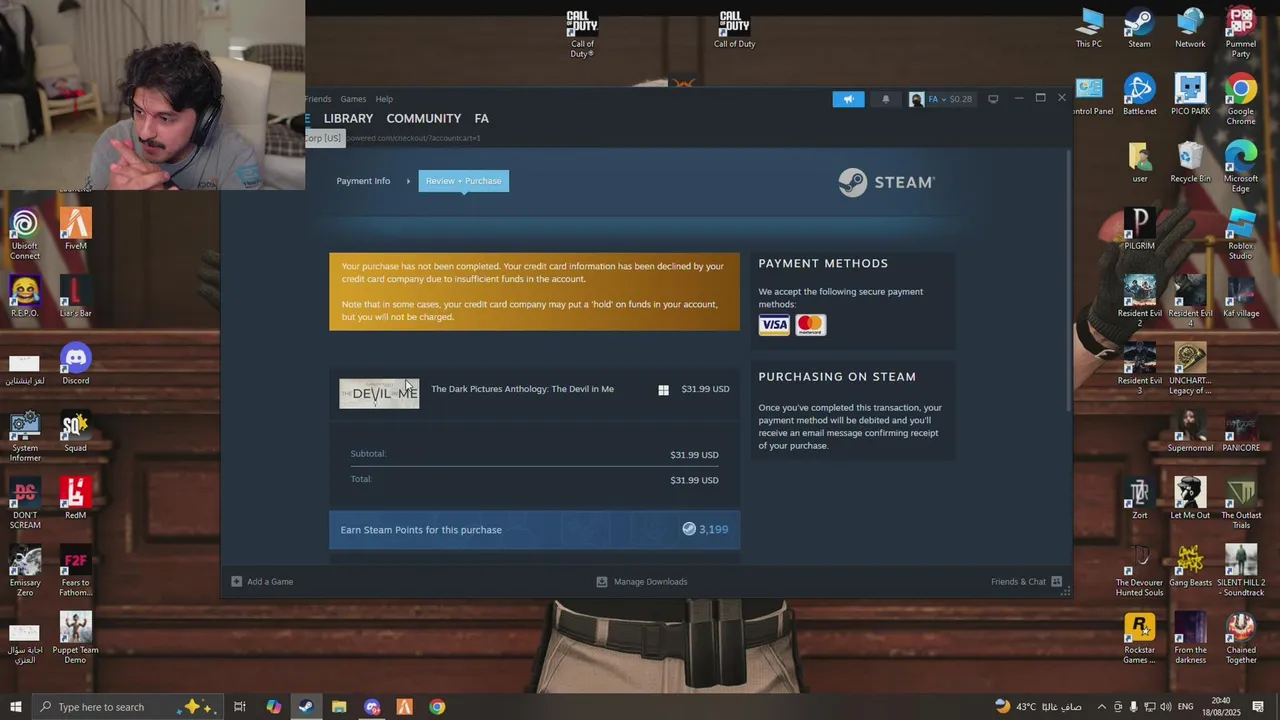Open the Steam announcements megaphone button
The image size is (1280, 720).
[848, 99]
